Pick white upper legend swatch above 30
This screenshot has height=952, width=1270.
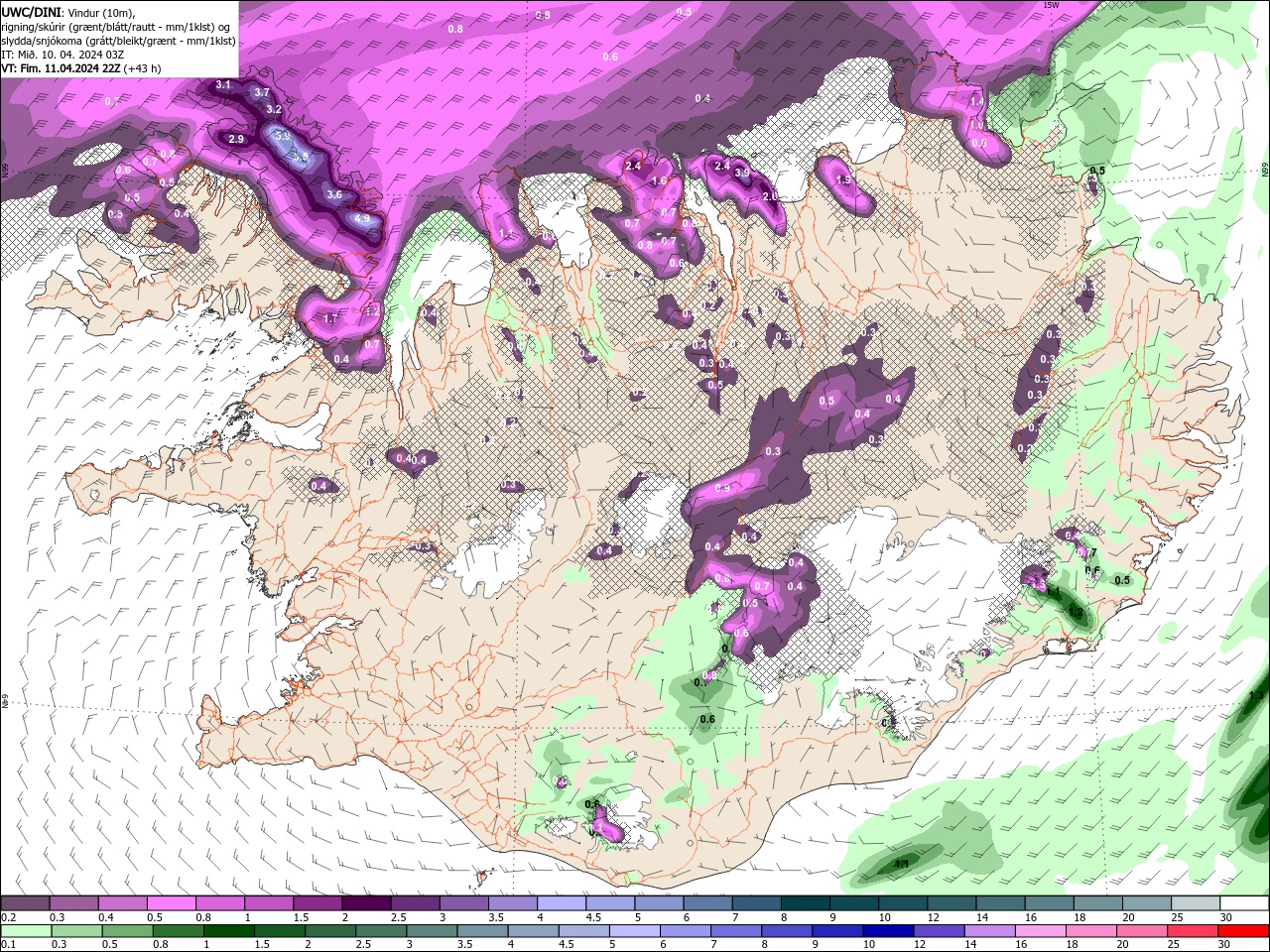tap(1244, 902)
